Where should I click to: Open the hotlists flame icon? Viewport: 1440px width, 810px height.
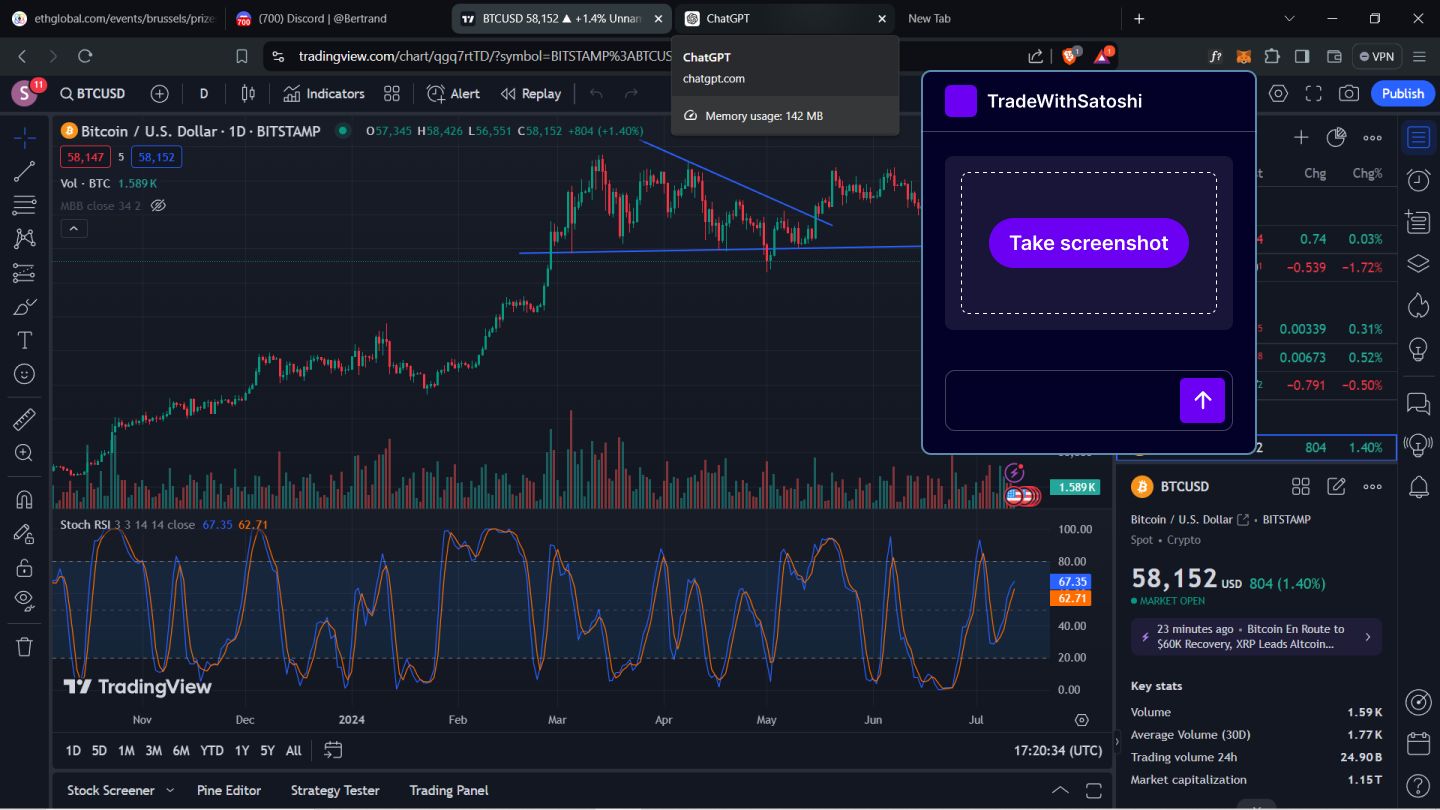[1418, 305]
